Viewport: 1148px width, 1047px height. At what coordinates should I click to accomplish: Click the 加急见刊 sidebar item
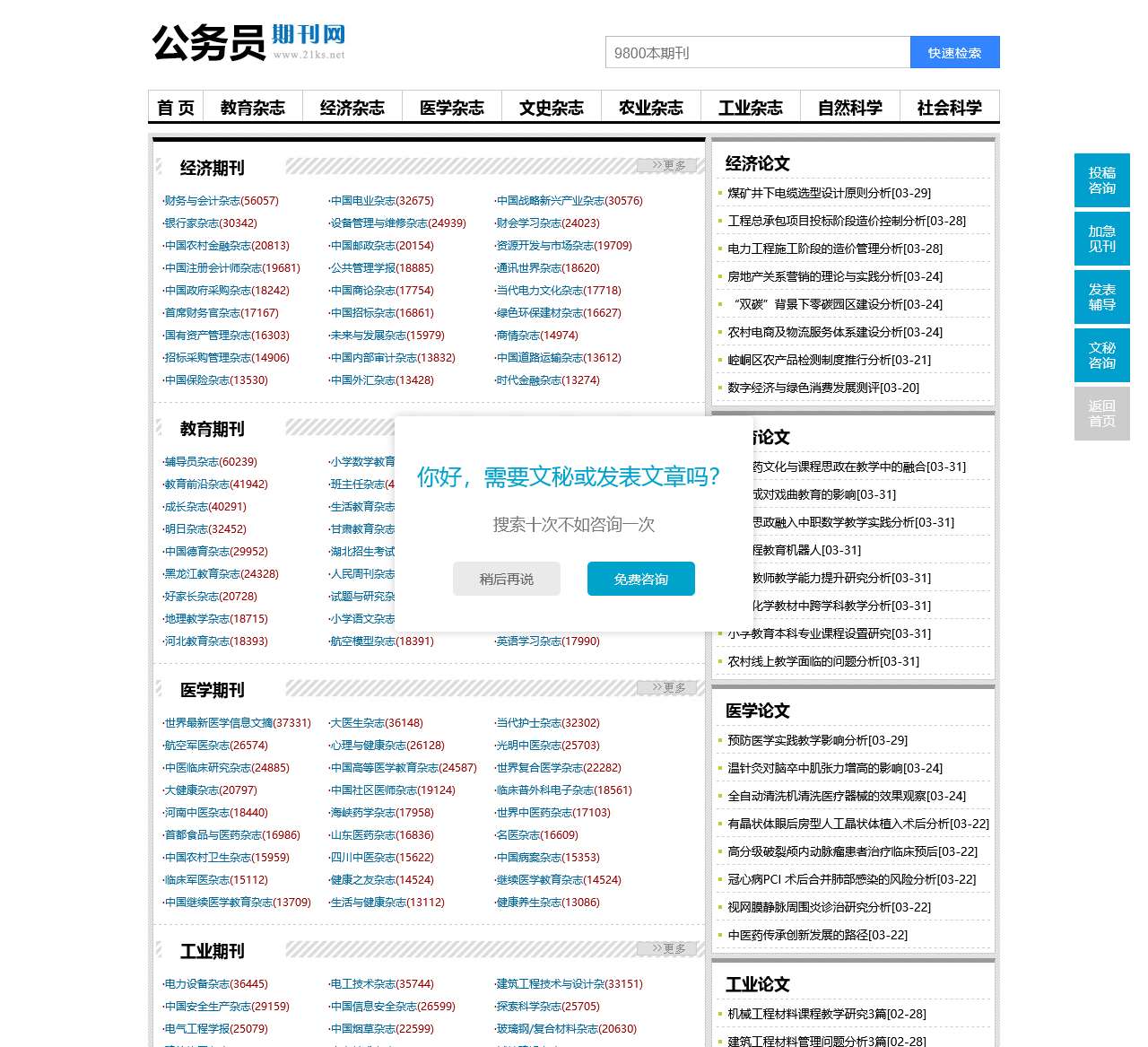coord(1101,239)
